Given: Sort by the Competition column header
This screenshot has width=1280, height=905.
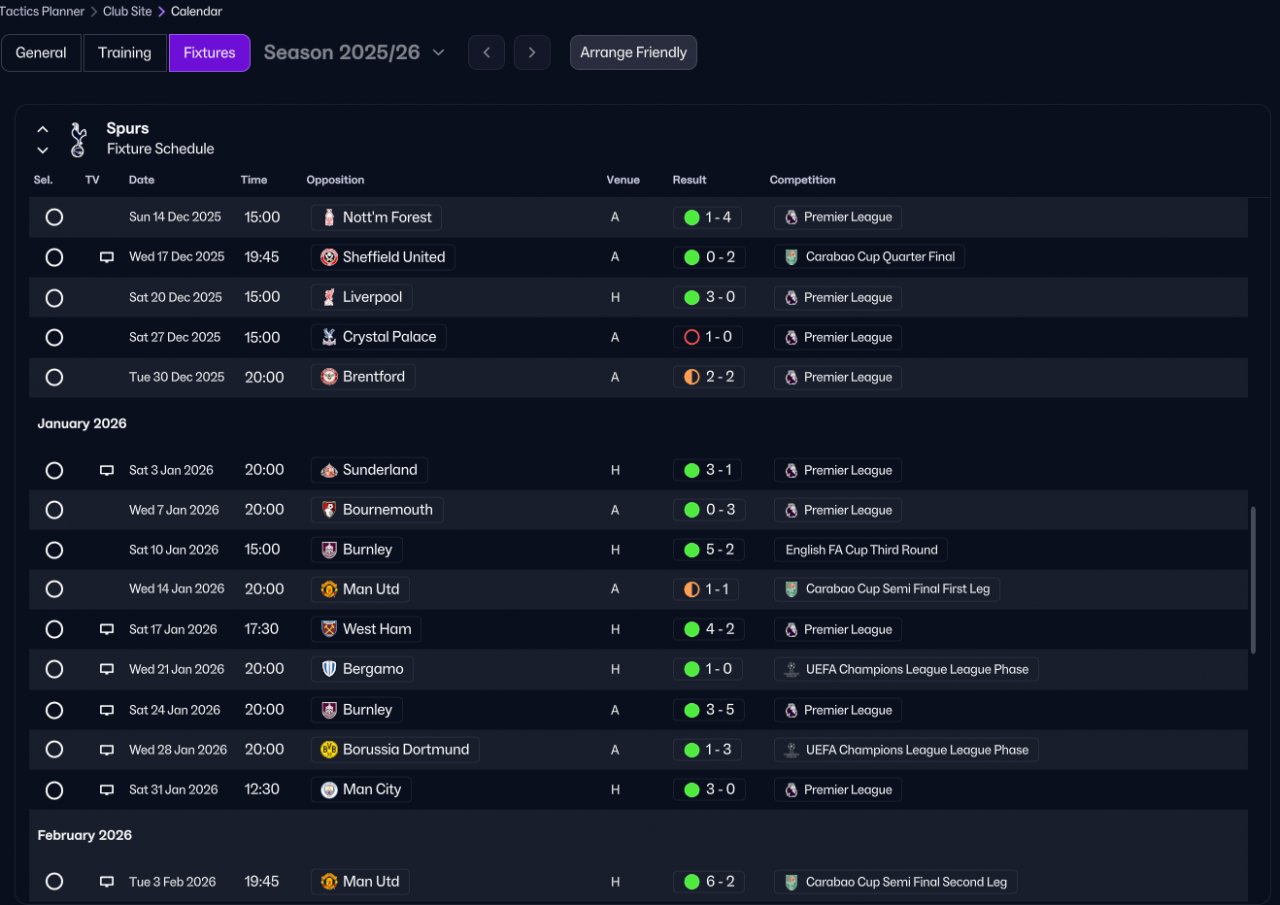Looking at the screenshot, I should (x=802, y=180).
